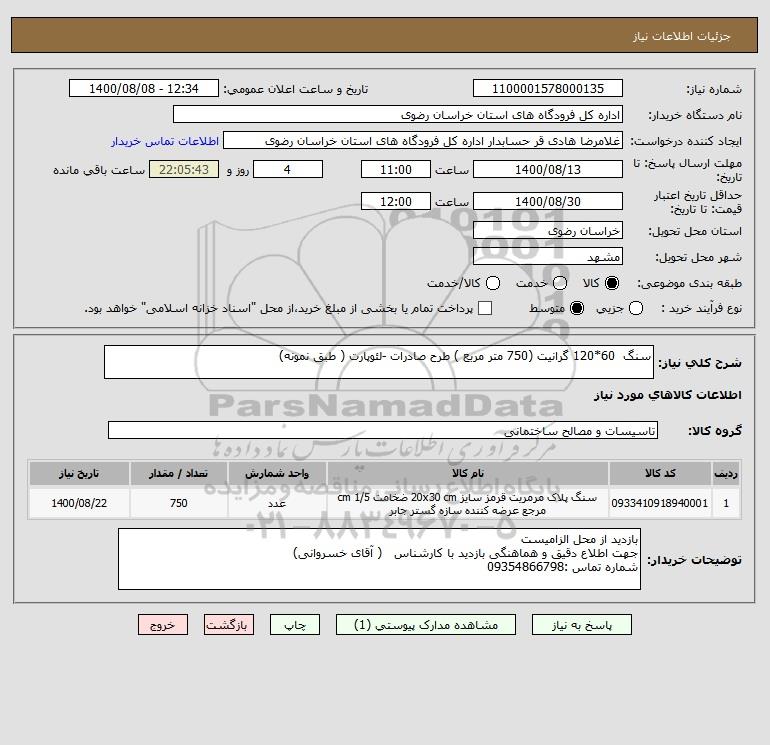This screenshot has width=770, height=745.
Task: Click the request creator field غلامرضا هادی
Action: pos(423,141)
